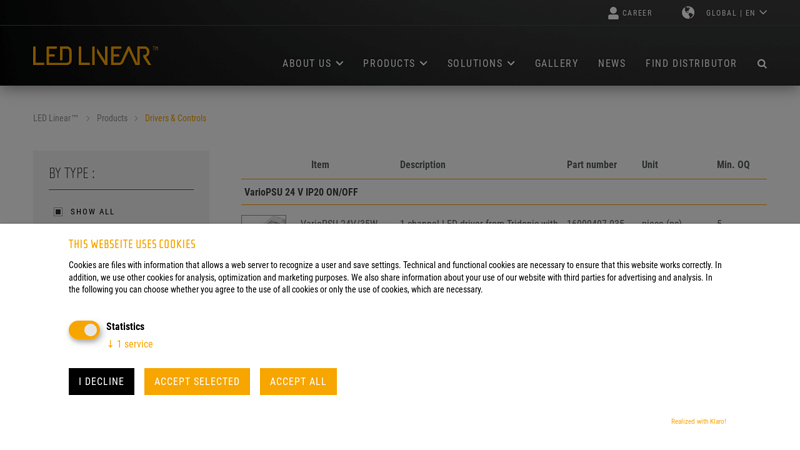Click the globe language icon
The height and width of the screenshot is (450, 800).
(688, 13)
